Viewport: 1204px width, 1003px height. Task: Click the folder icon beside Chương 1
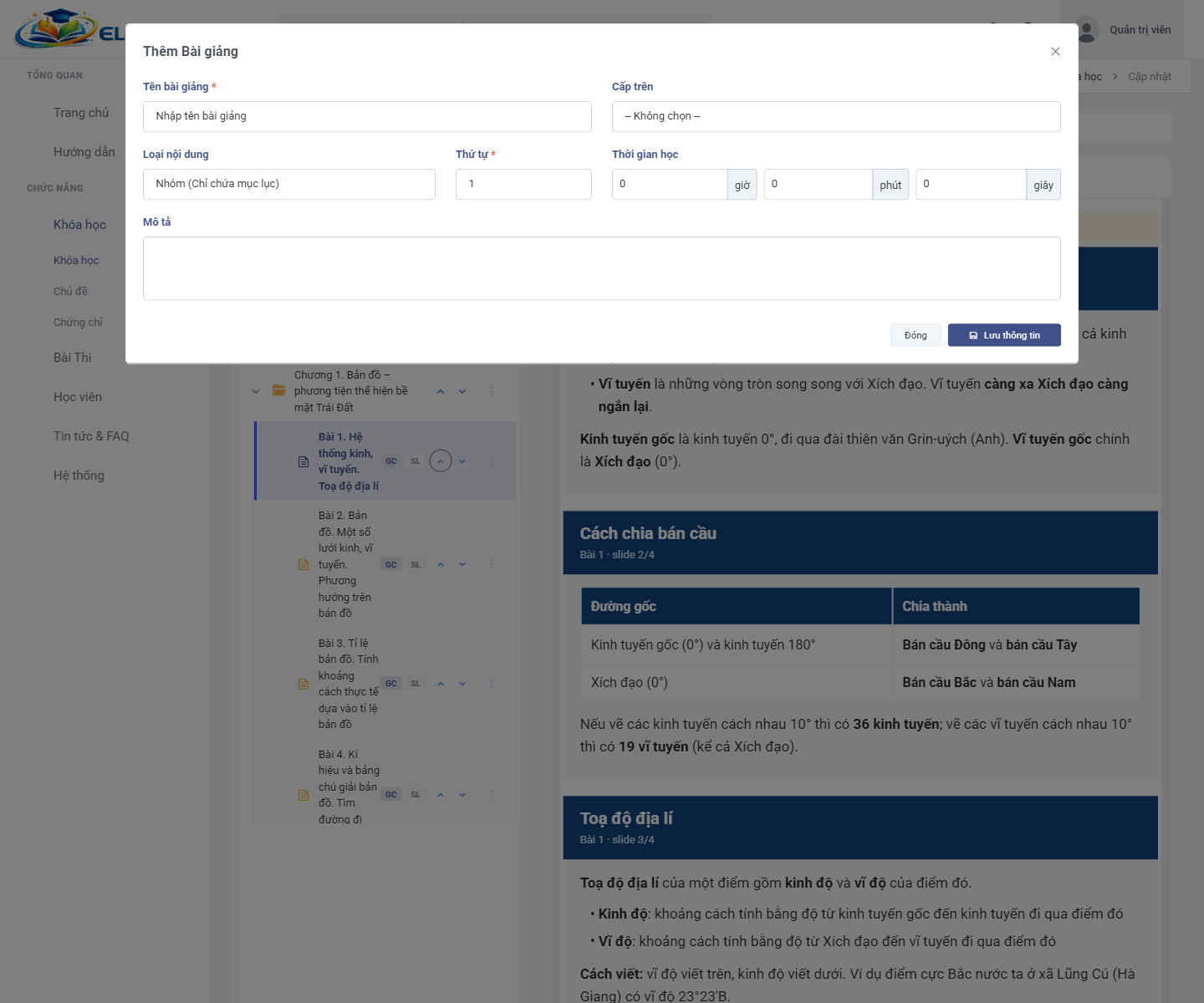pos(279,391)
